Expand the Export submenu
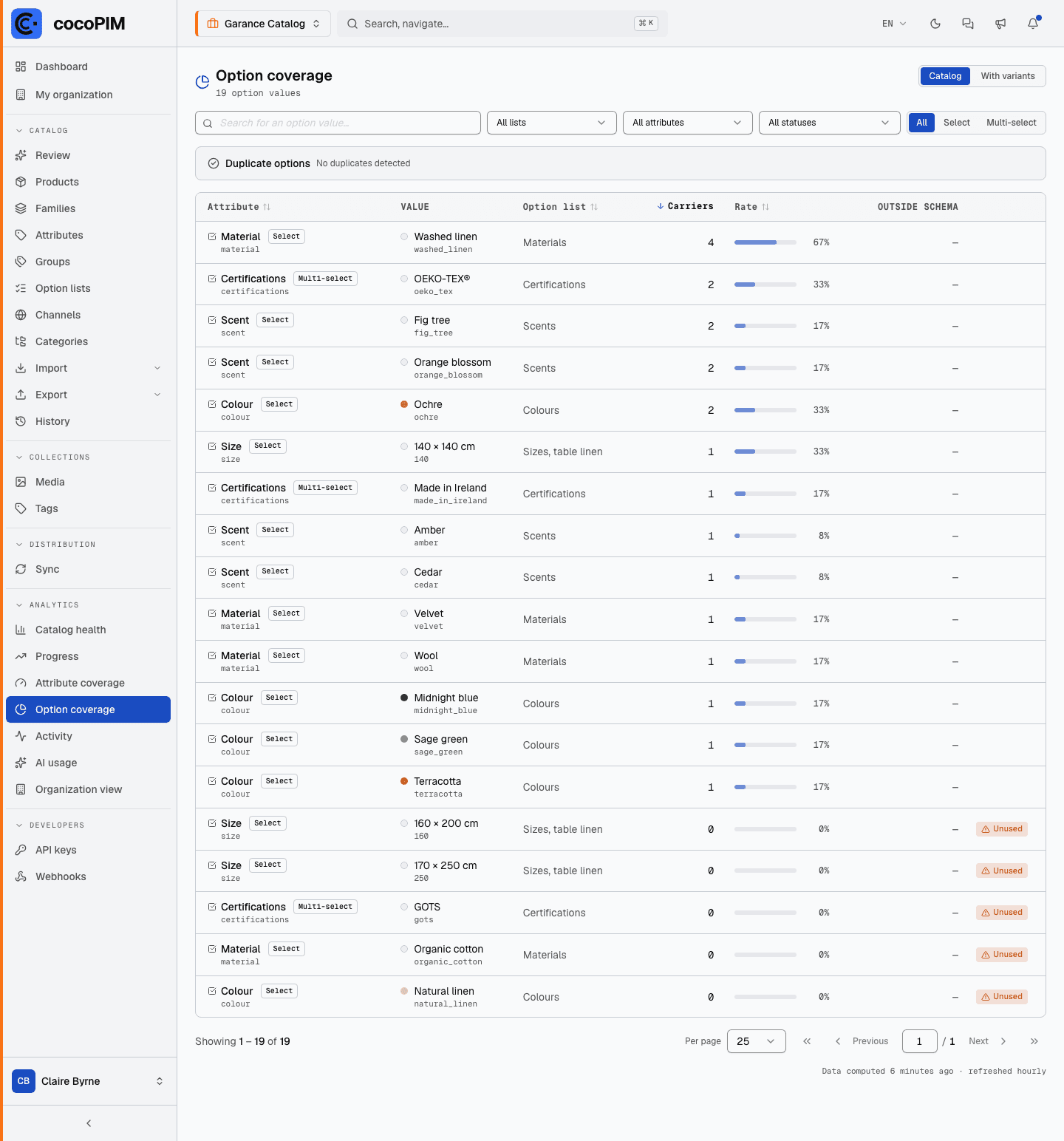This screenshot has height=1141, width=1064. [x=89, y=395]
